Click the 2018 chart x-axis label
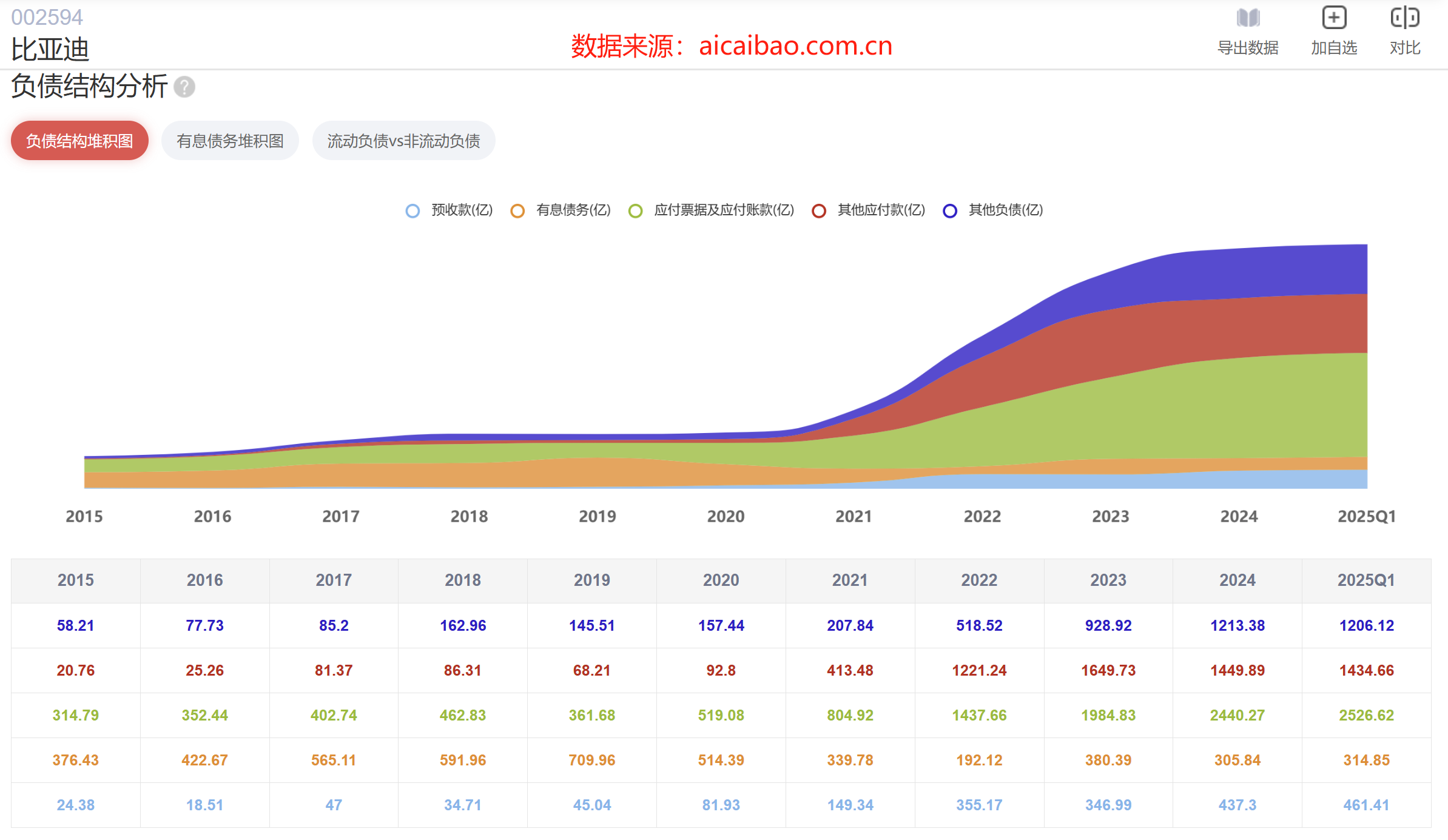This screenshot has height=840, width=1448. click(469, 516)
